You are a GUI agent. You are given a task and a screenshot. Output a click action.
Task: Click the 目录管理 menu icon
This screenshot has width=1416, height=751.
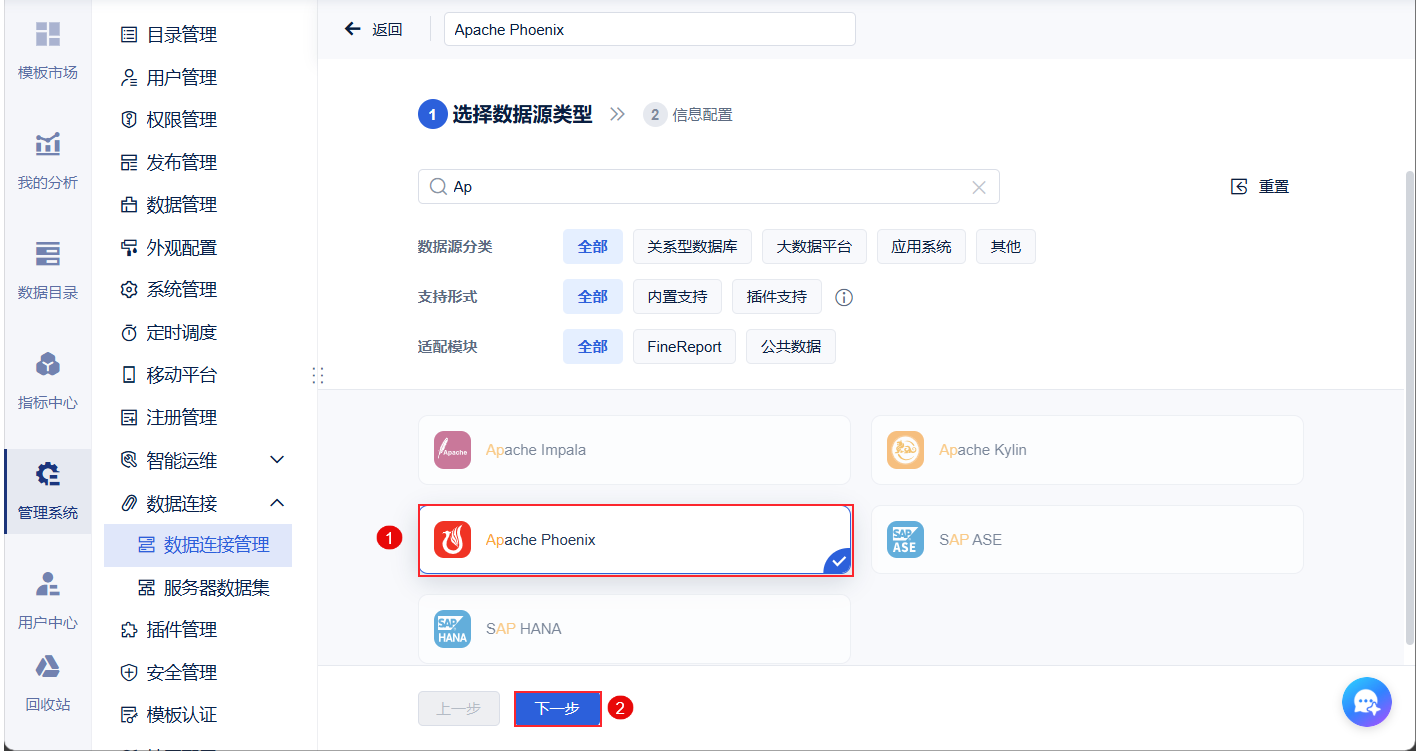129,35
